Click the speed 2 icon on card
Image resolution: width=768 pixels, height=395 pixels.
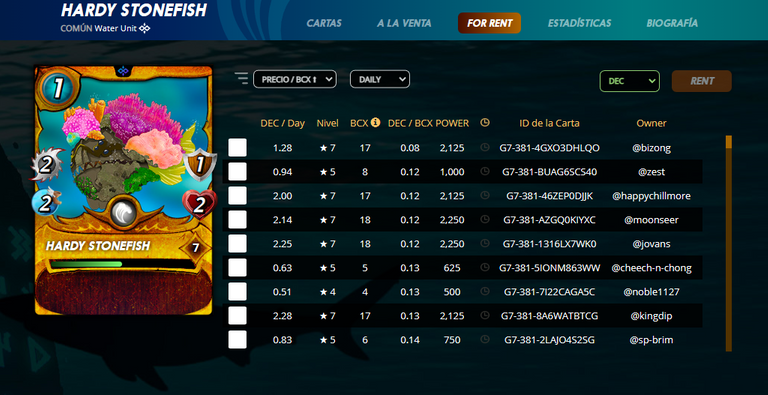pyautogui.click(x=46, y=203)
